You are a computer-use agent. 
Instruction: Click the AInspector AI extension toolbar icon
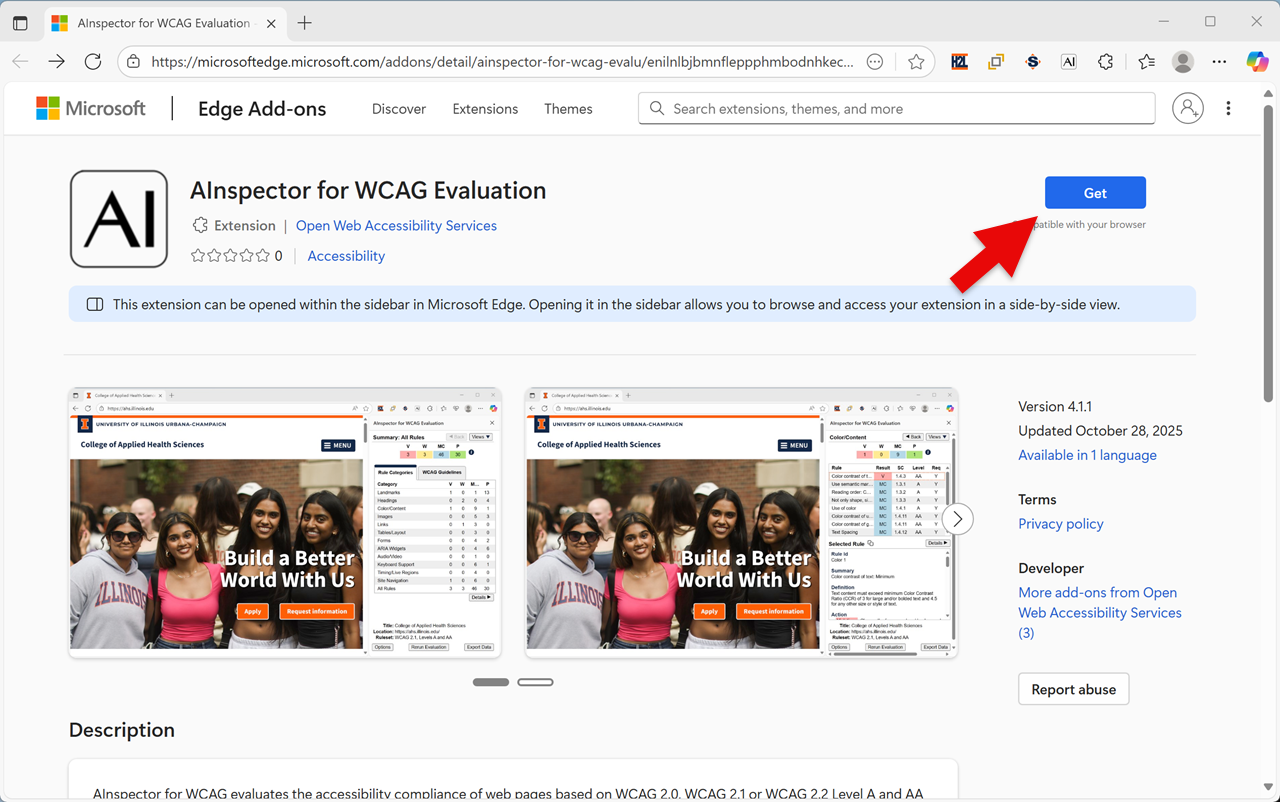(x=1069, y=62)
